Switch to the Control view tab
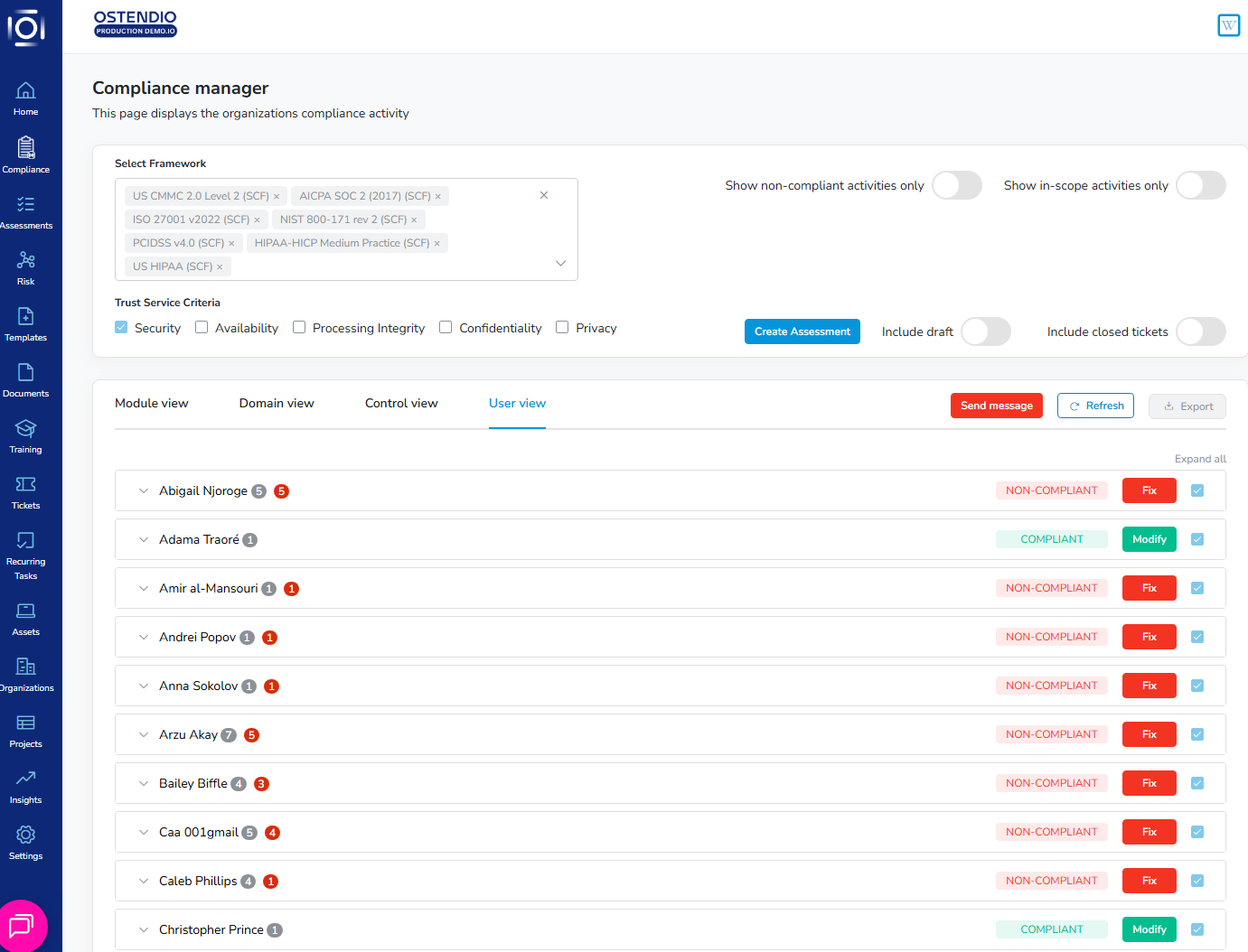Screen dimensions: 1248x952 click(401, 404)
